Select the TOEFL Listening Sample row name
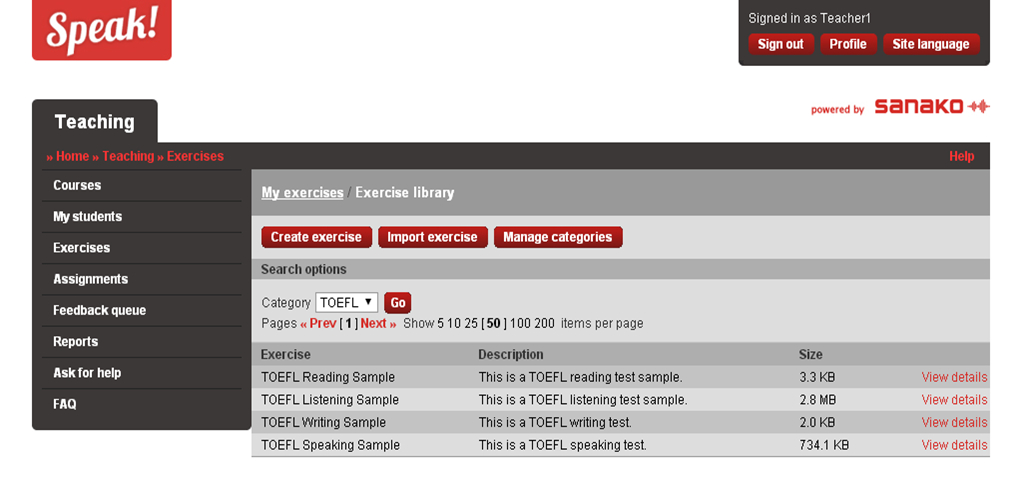 pyautogui.click(x=330, y=399)
